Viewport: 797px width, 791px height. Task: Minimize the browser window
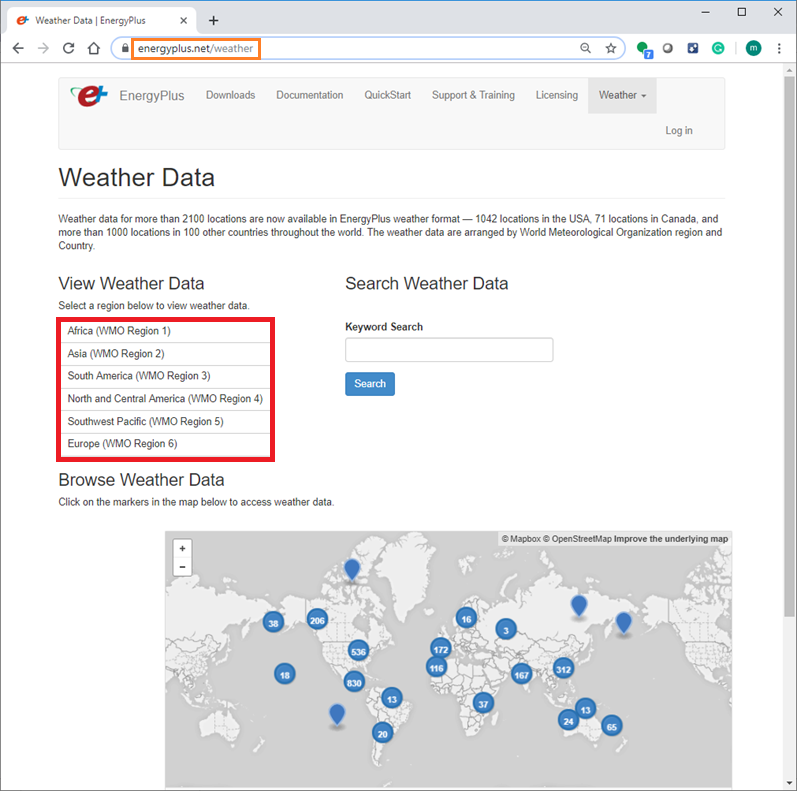[x=706, y=12]
